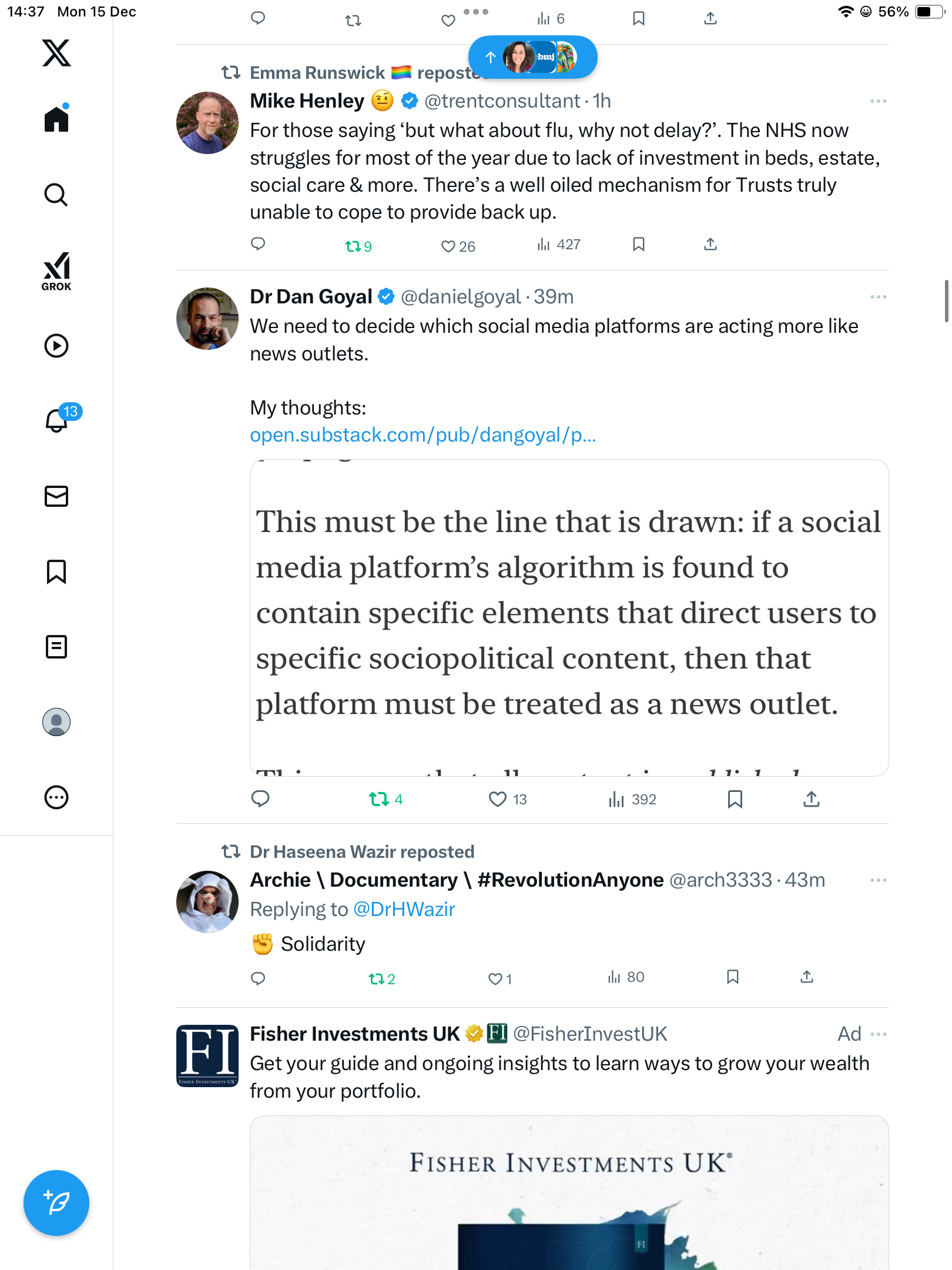
Task: Bookmark the Archie Solidarity reply
Action: pos(732,977)
